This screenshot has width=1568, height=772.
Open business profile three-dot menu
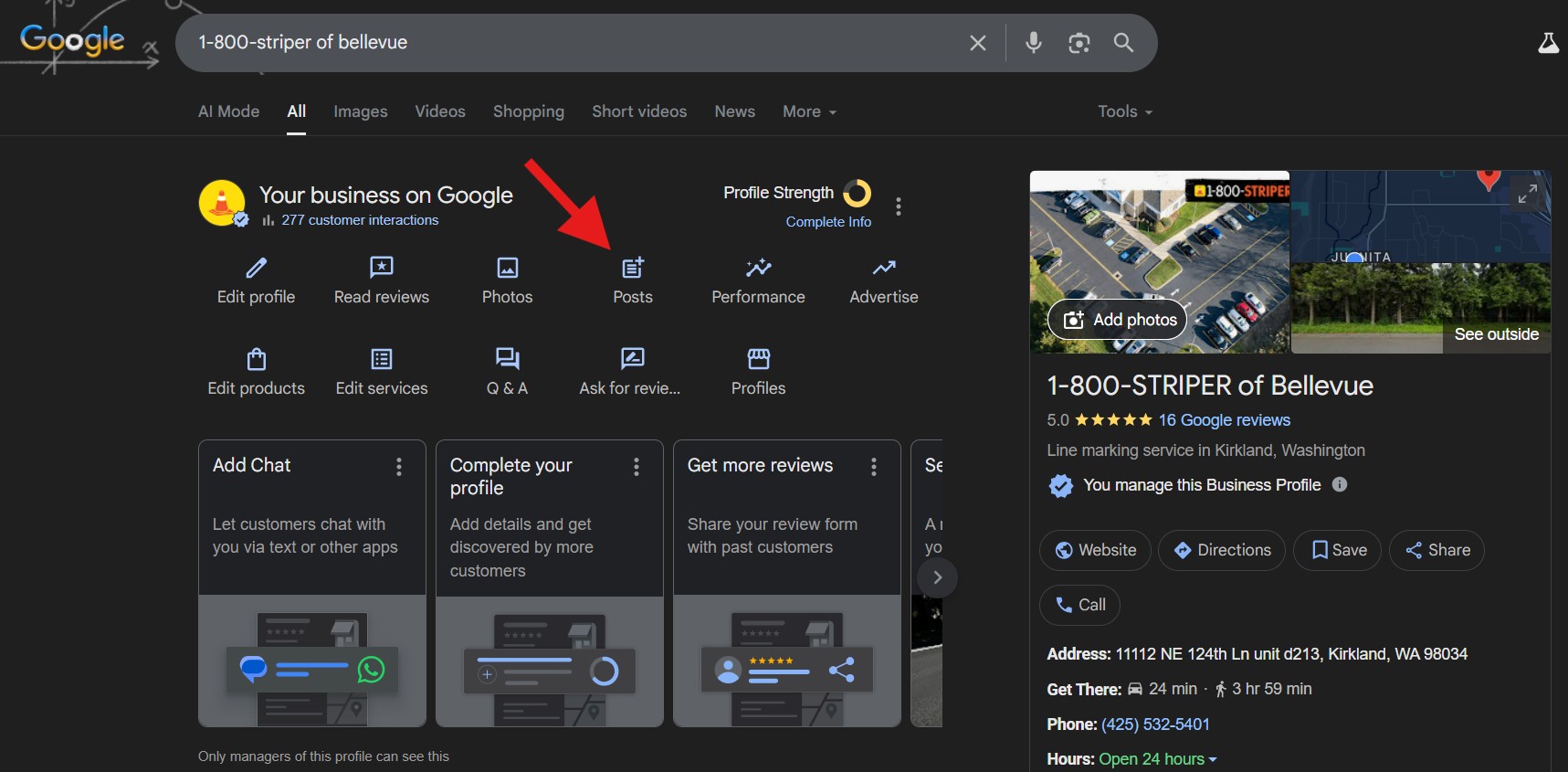(x=899, y=206)
